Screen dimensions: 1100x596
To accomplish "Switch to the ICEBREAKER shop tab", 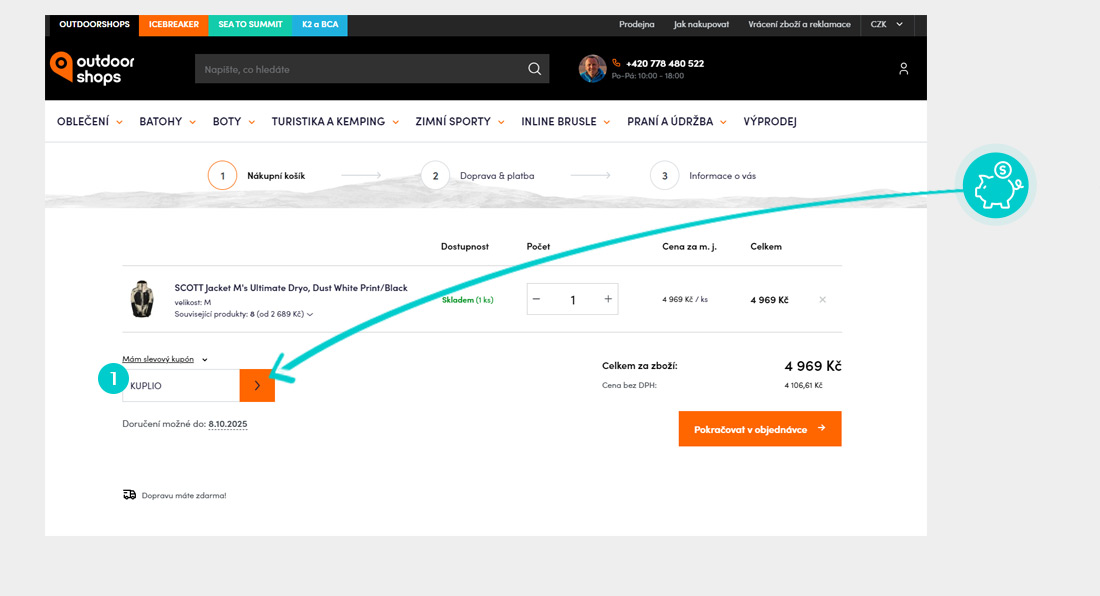I will coord(174,24).
